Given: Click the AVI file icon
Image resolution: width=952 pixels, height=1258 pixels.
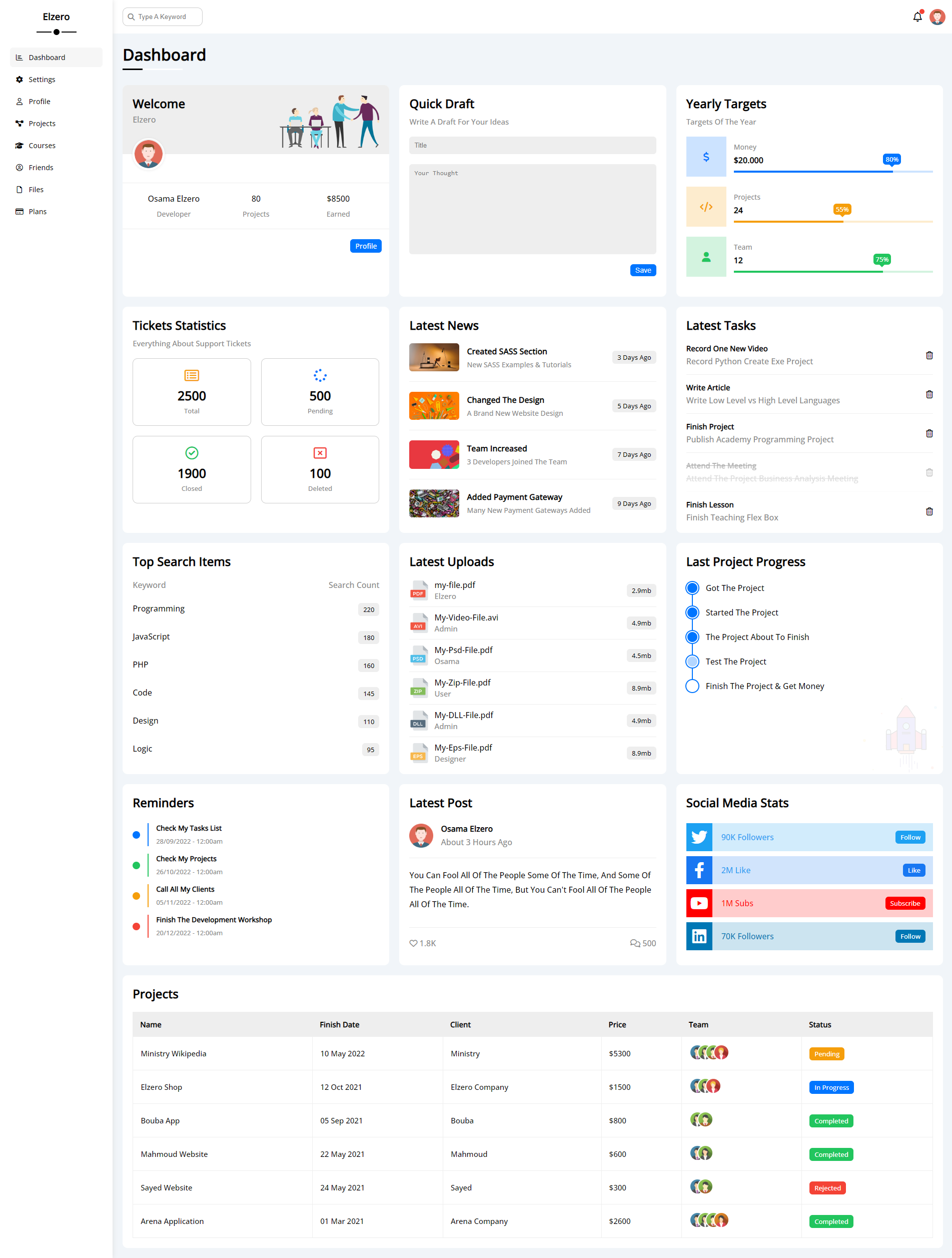Looking at the screenshot, I should coord(419,622).
